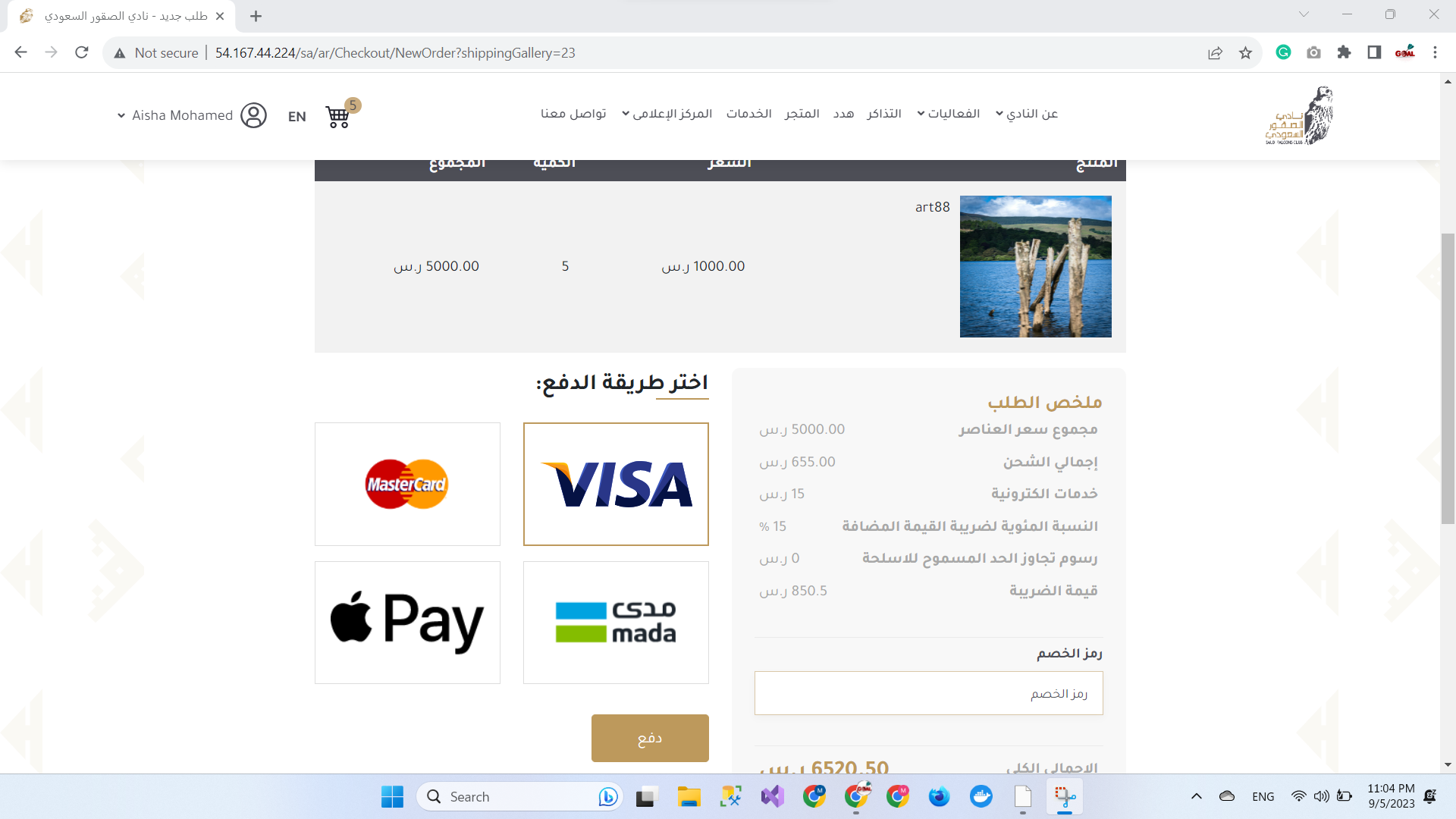Open Chrome three-dot menu
This screenshot has height=819, width=1456.
[x=1435, y=52]
